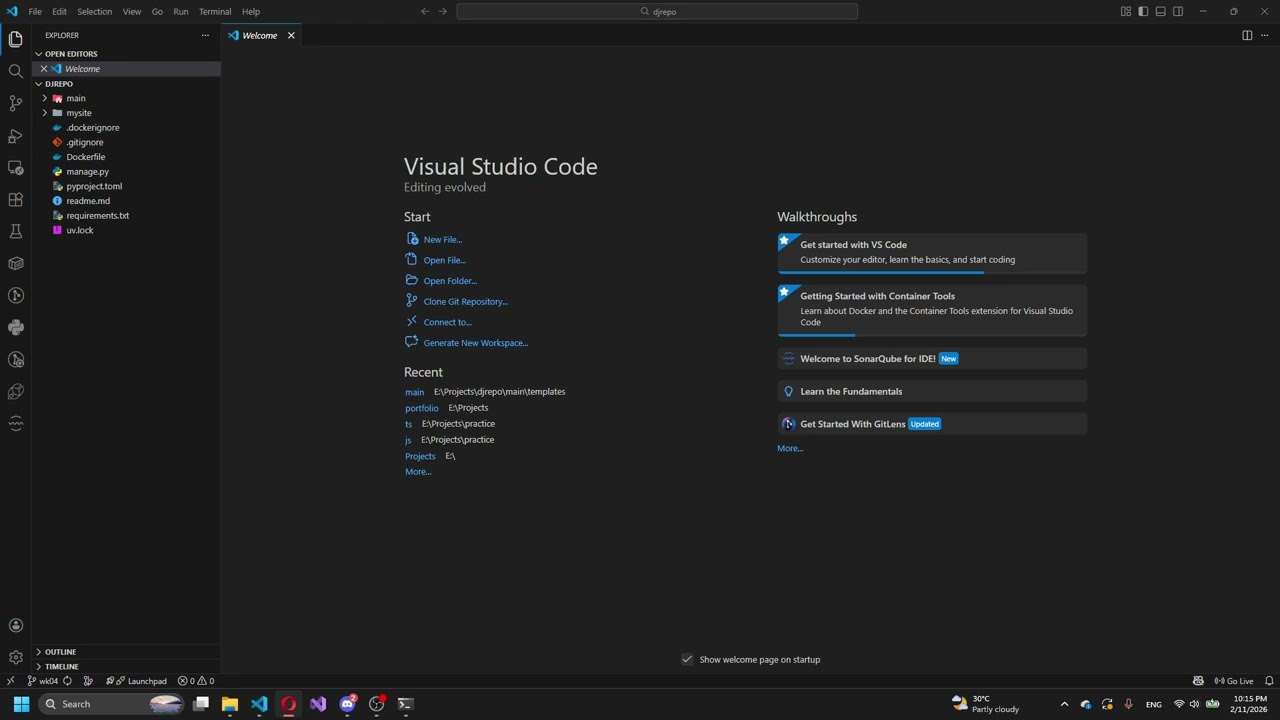Toggle the primary side bar layout button
This screenshot has width=1280, height=720.
pos(1143,11)
